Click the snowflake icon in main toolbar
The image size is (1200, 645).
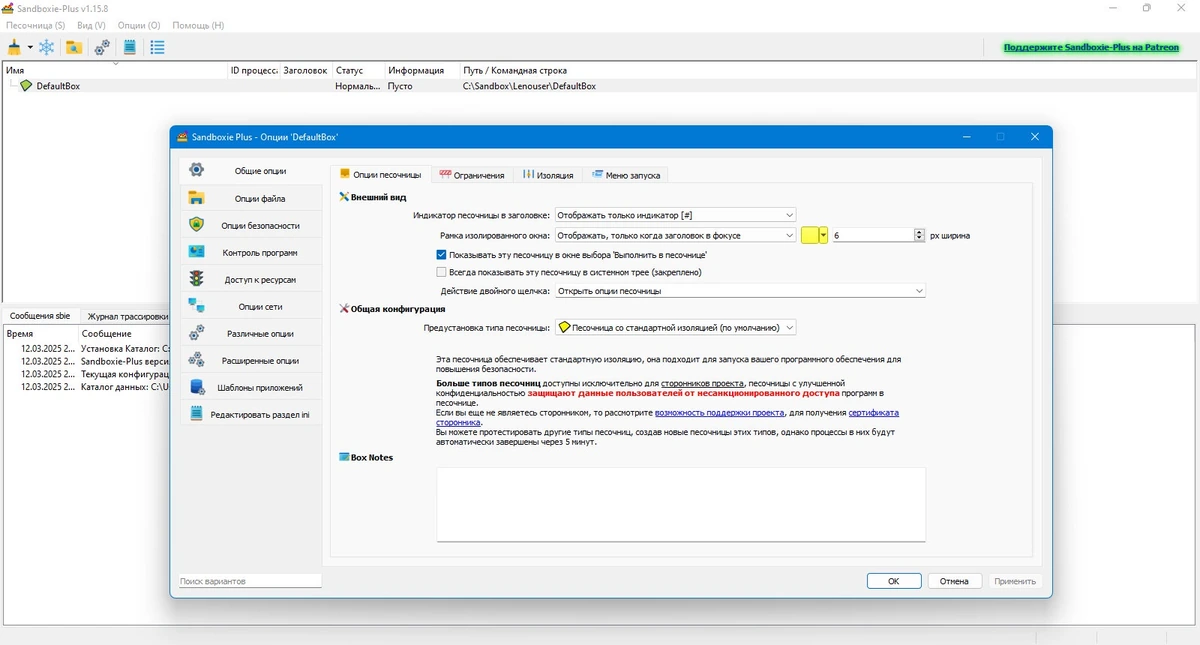point(47,47)
